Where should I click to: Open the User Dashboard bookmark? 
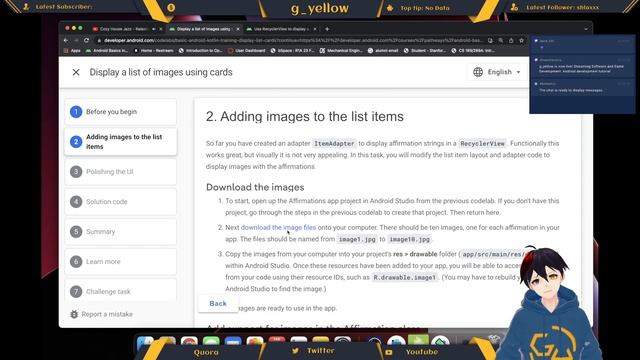(247, 51)
